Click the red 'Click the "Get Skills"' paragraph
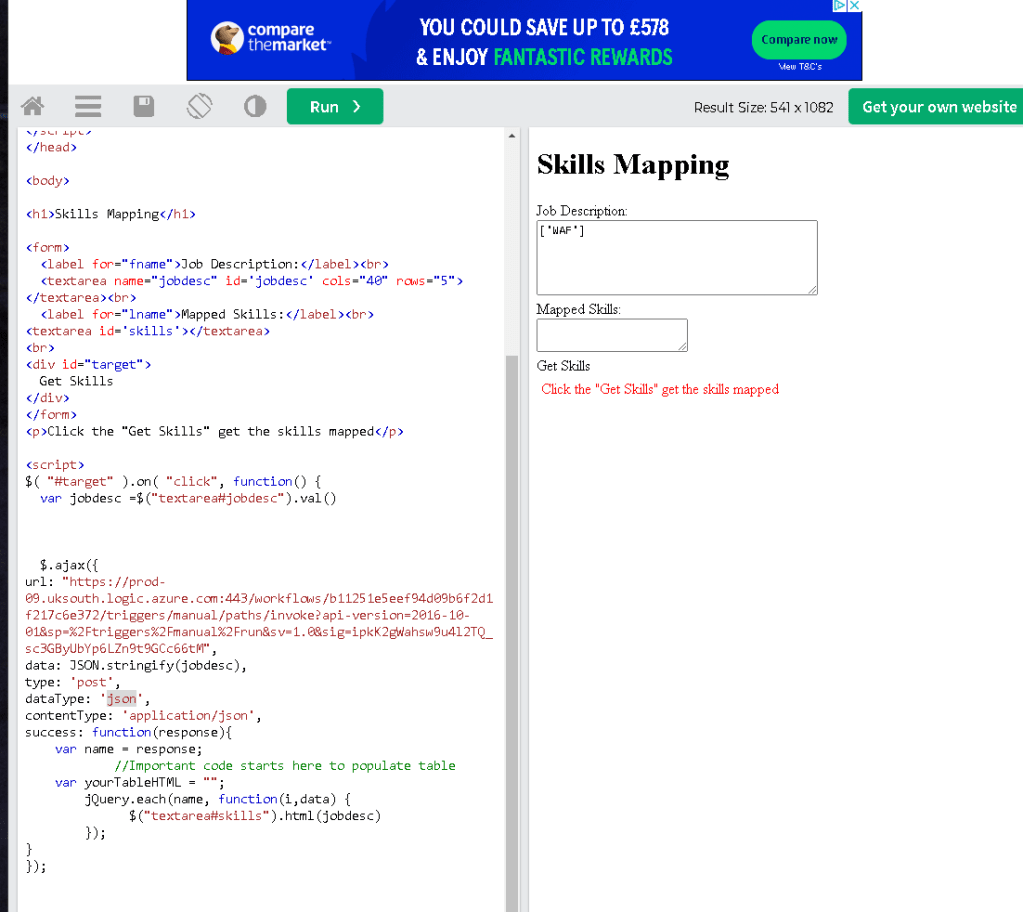Viewport: 1023px width, 912px height. point(660,389)
